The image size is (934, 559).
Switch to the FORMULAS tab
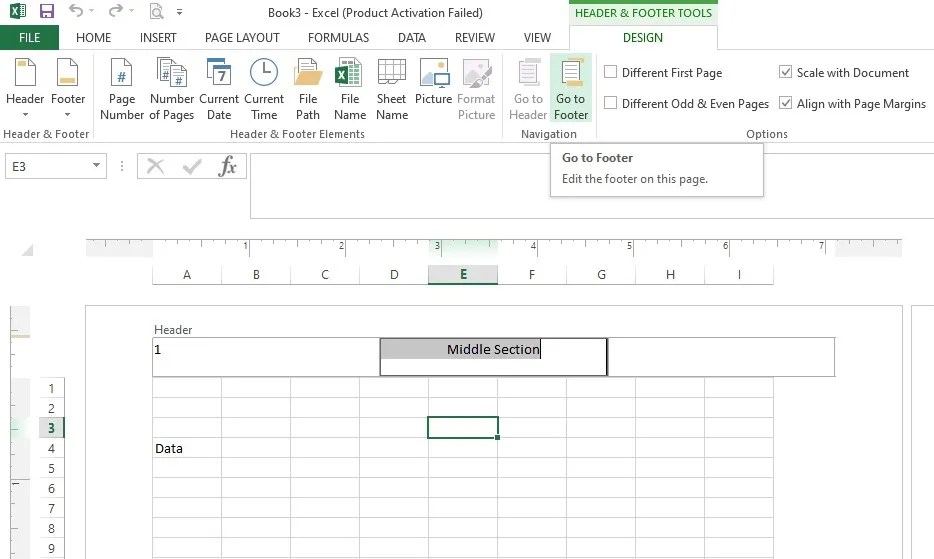click(338, 38)
